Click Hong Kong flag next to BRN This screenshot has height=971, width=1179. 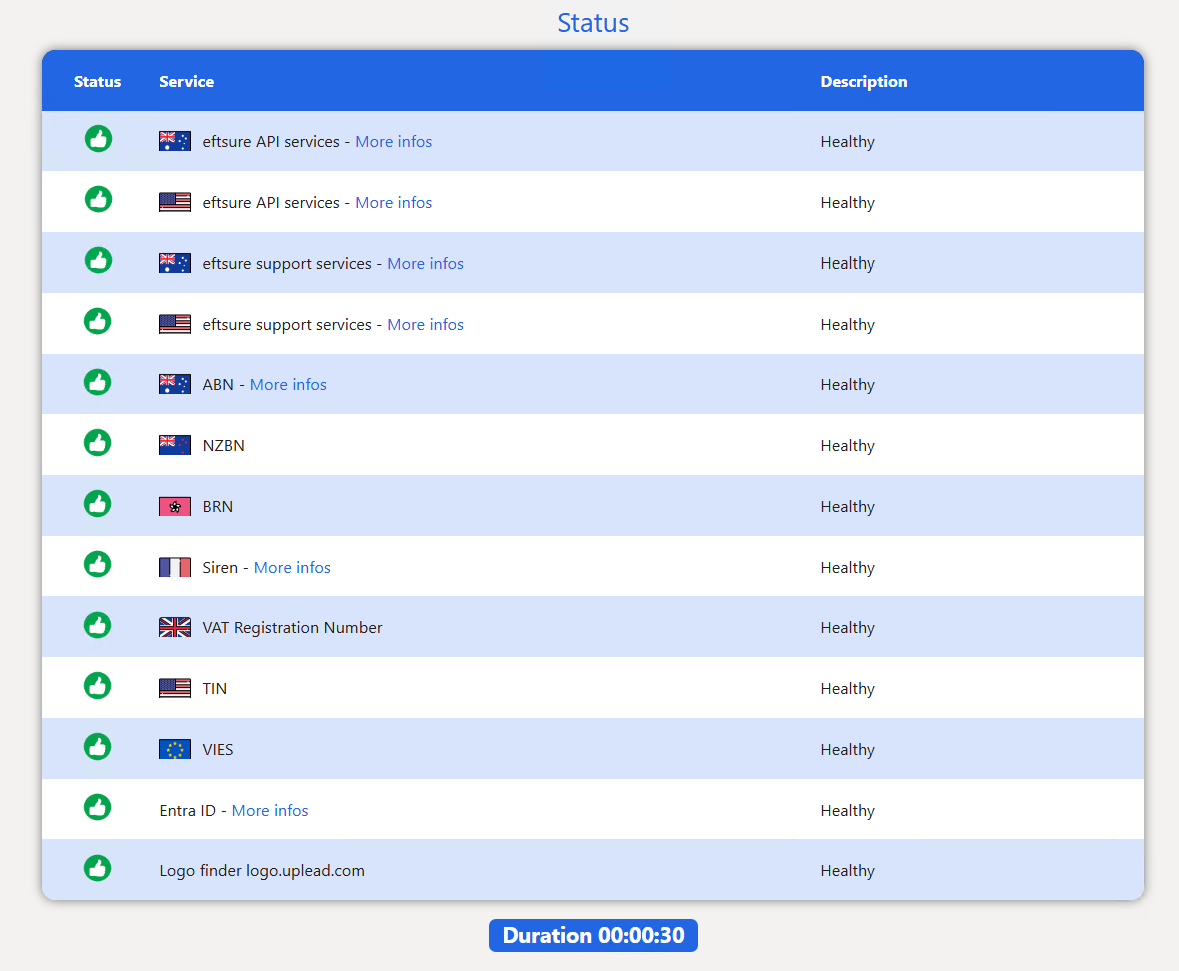click(174, 506)
